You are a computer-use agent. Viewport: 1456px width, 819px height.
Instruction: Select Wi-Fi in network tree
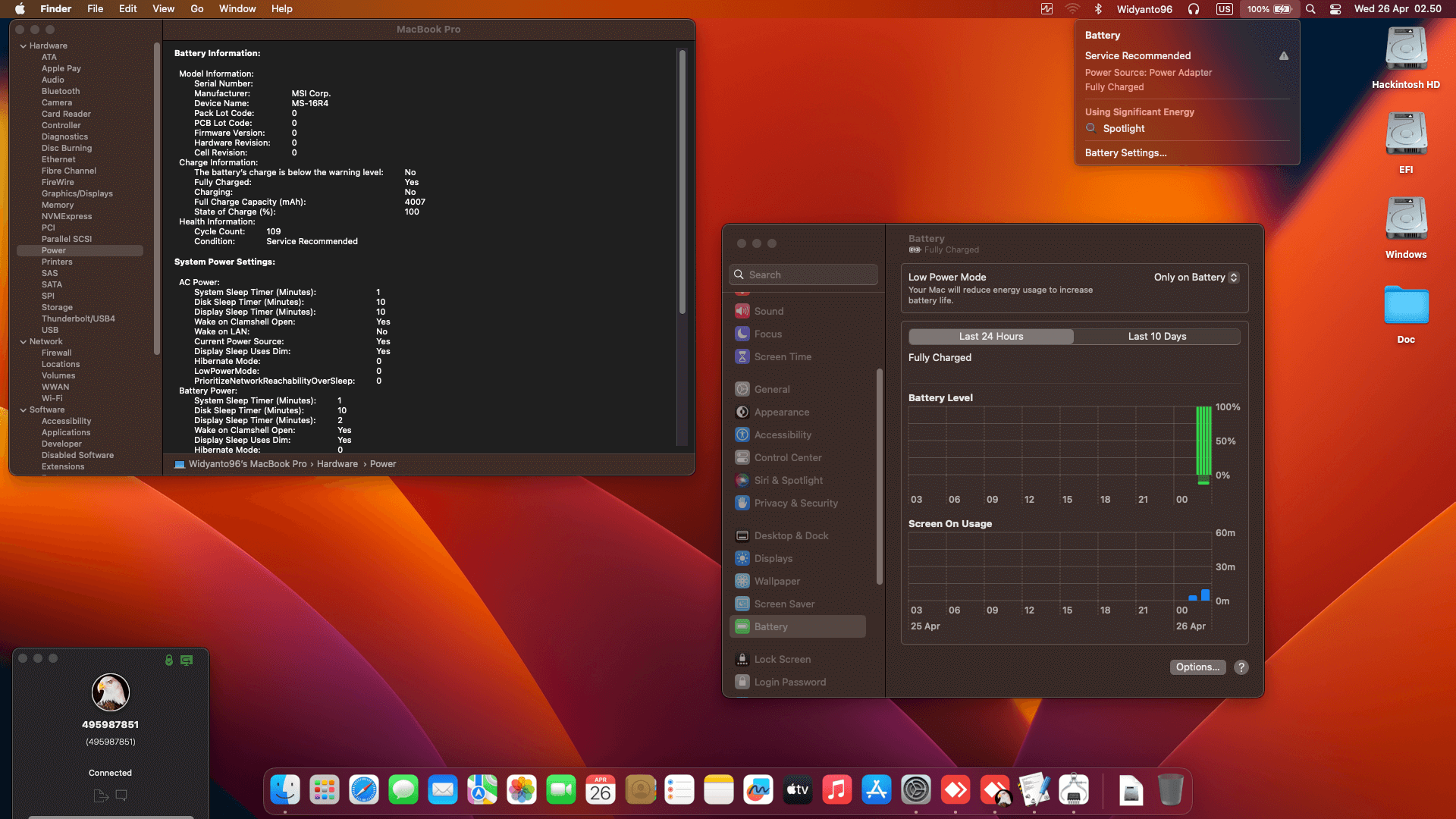coord(52,399)
